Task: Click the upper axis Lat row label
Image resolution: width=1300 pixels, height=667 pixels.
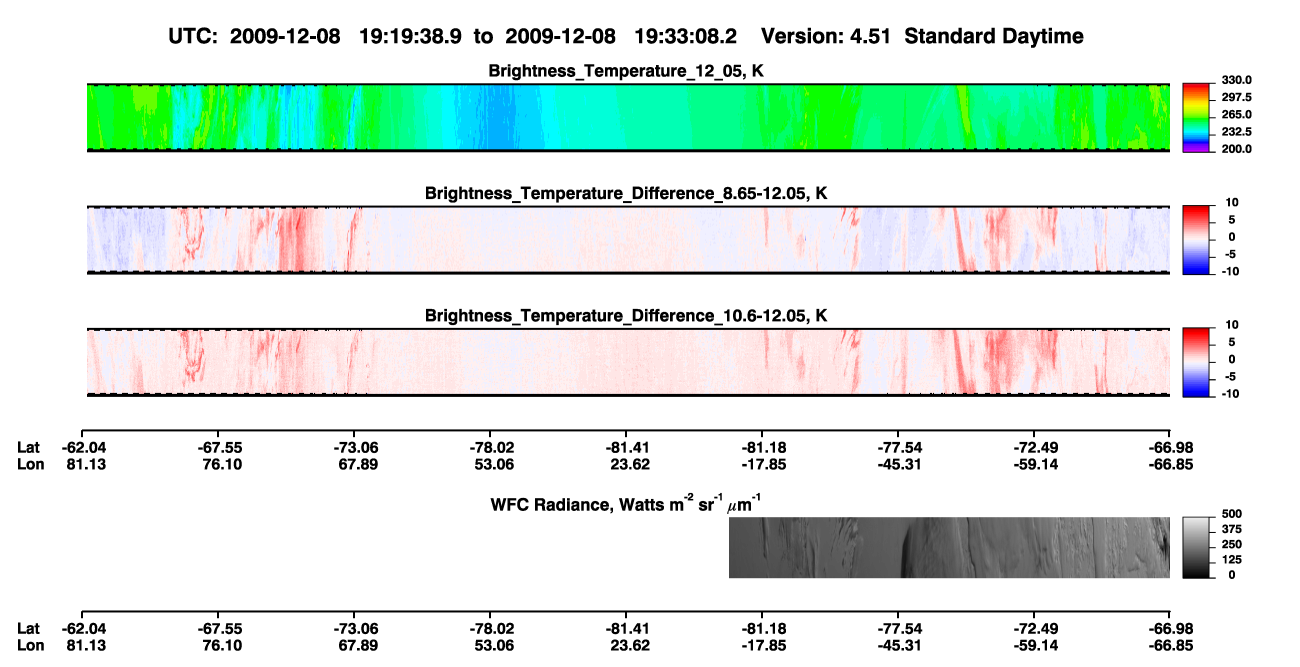Action: pyautogui.click(x=28, y=447)
